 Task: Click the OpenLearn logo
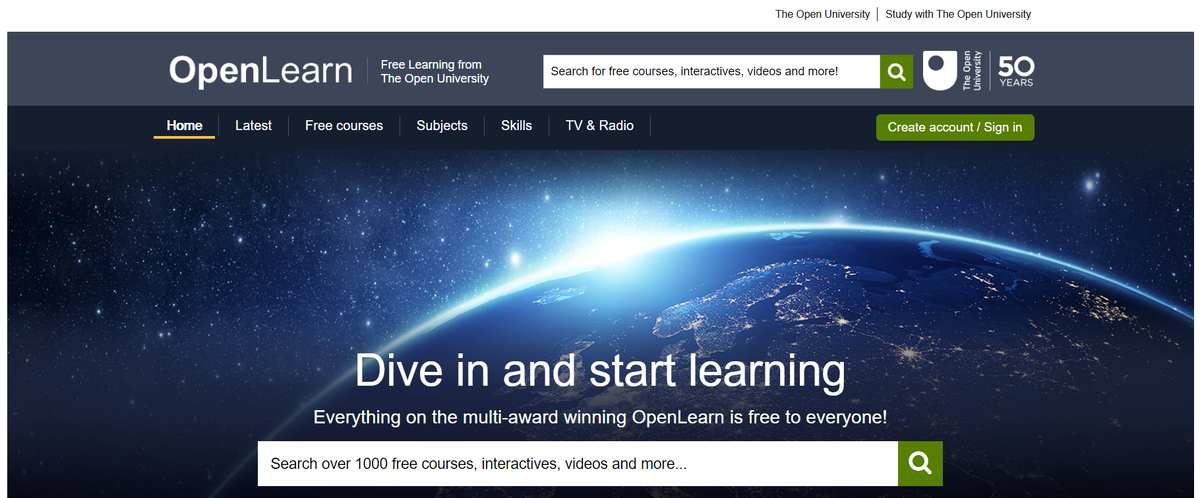coord(260,71)
